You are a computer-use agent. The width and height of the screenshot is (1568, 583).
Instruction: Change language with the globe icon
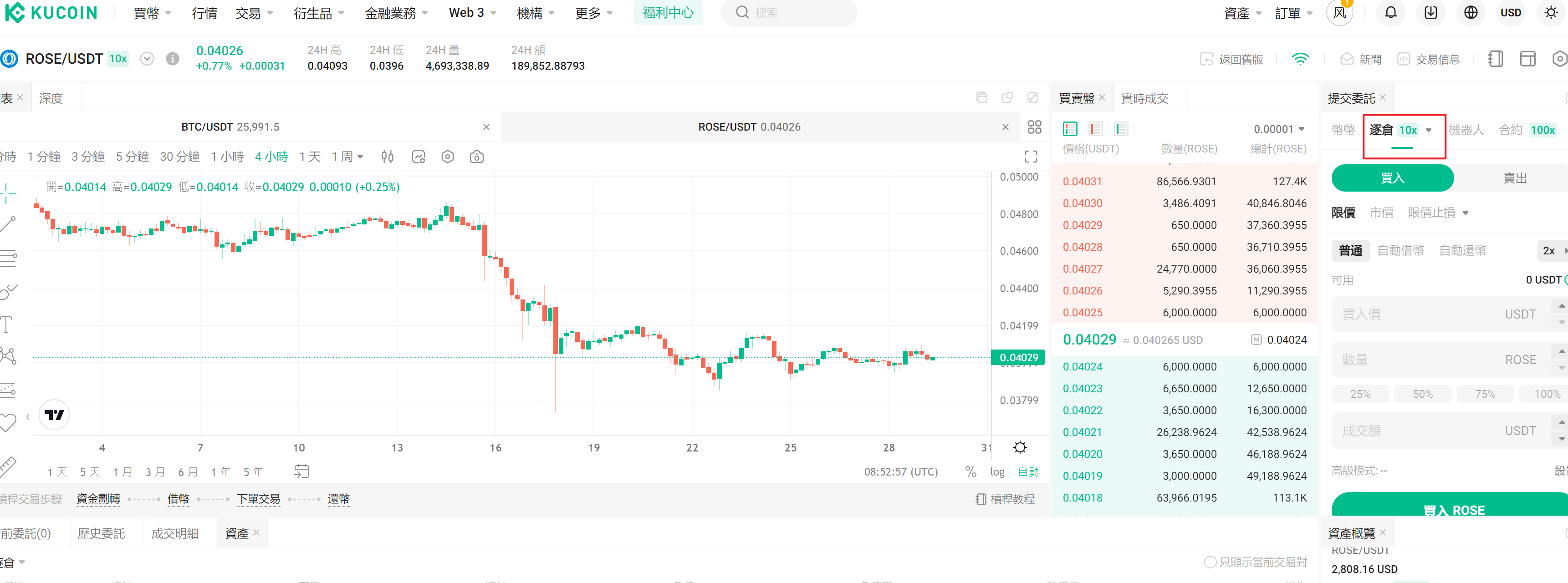click(x=1471, y=13)
